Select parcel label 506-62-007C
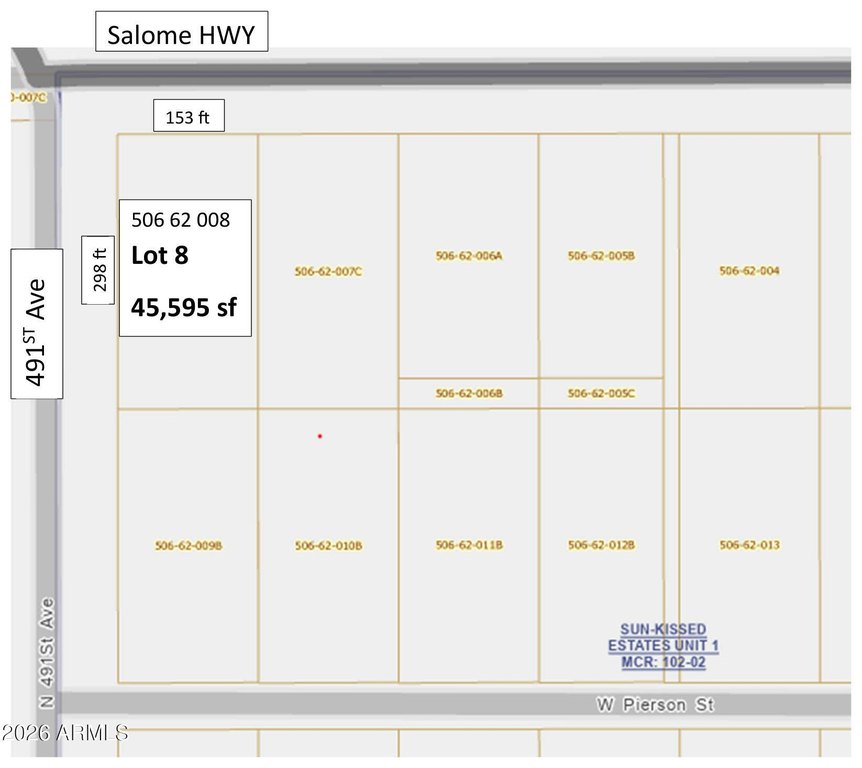 [328, 272]
